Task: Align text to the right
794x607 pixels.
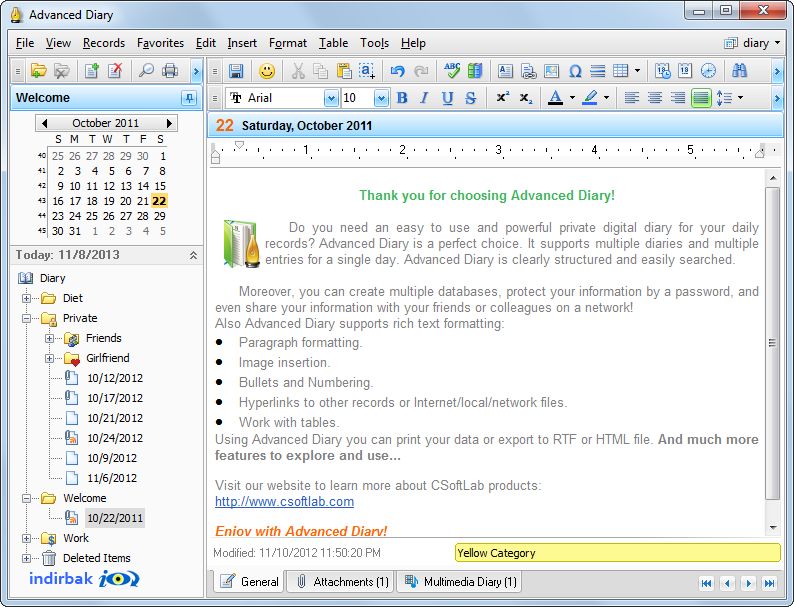Action: (x=678, y=98)
